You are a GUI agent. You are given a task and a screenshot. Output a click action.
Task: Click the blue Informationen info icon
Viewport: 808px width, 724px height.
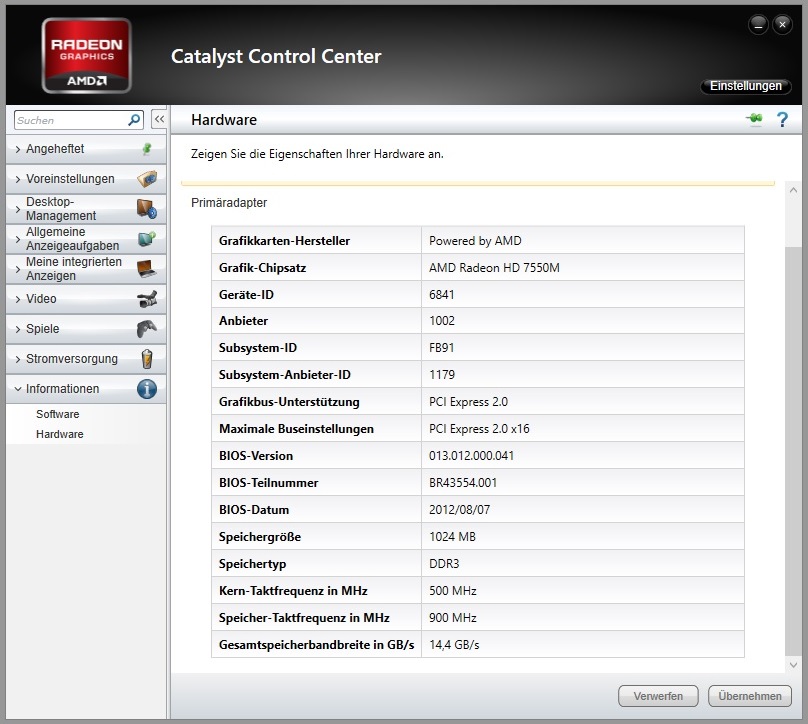coord(147,389)
